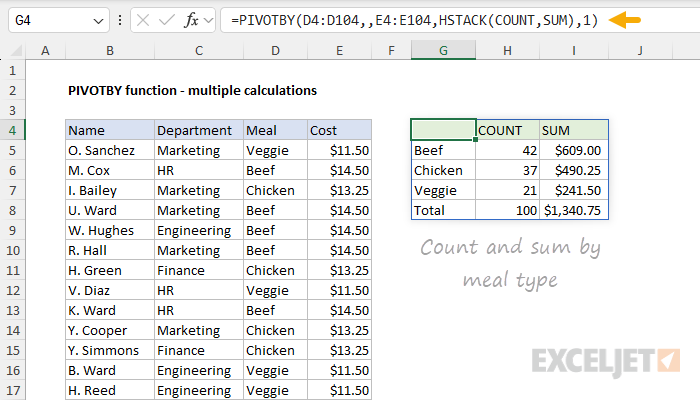Select column G header
700x400 pixels.
pos(443,50)
